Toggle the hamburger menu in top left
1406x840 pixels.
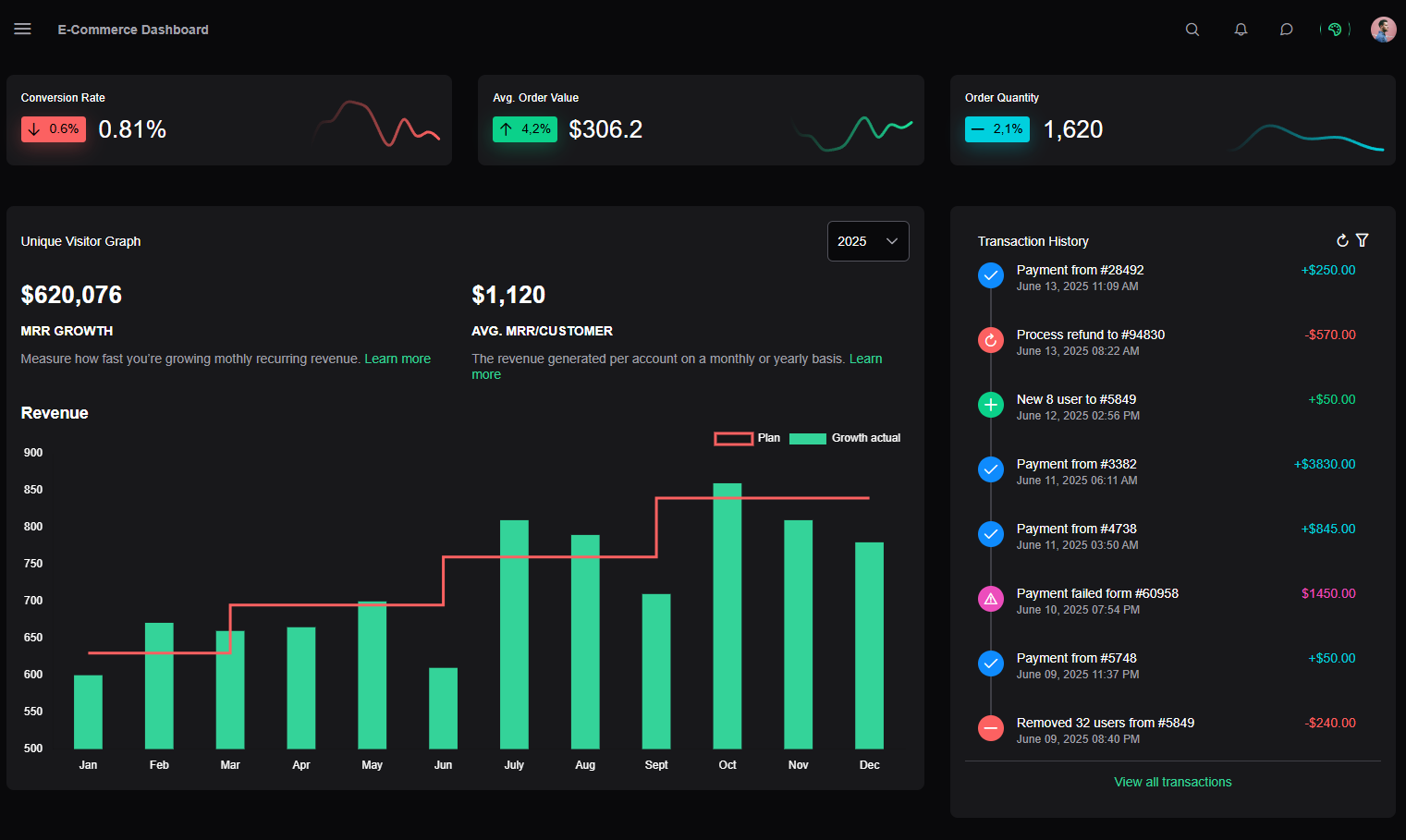(x=22, y=29)
